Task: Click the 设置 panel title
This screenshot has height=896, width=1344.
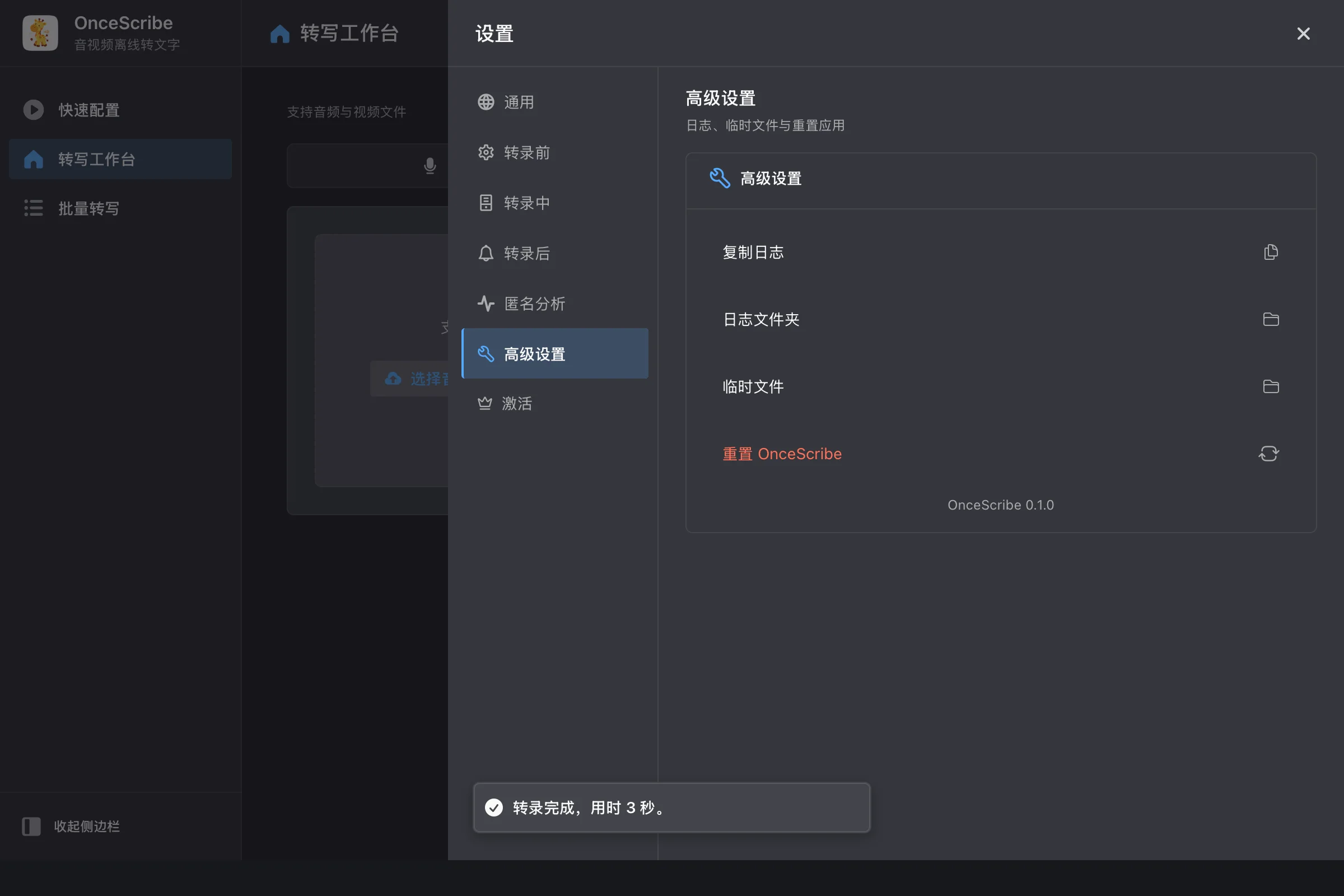Action: tap(494, 34)
